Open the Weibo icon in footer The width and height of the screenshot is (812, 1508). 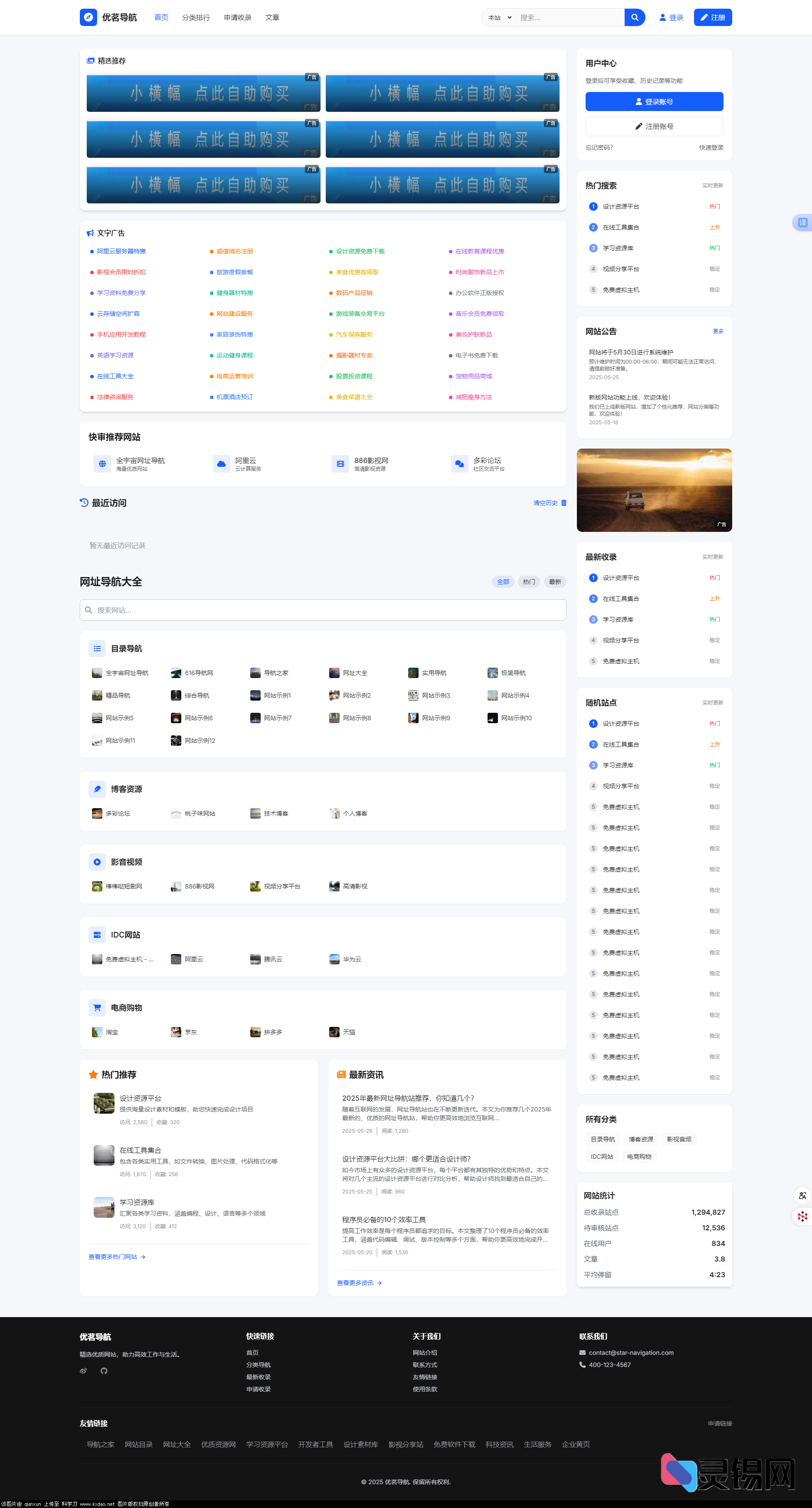(x=83, y=1370)
